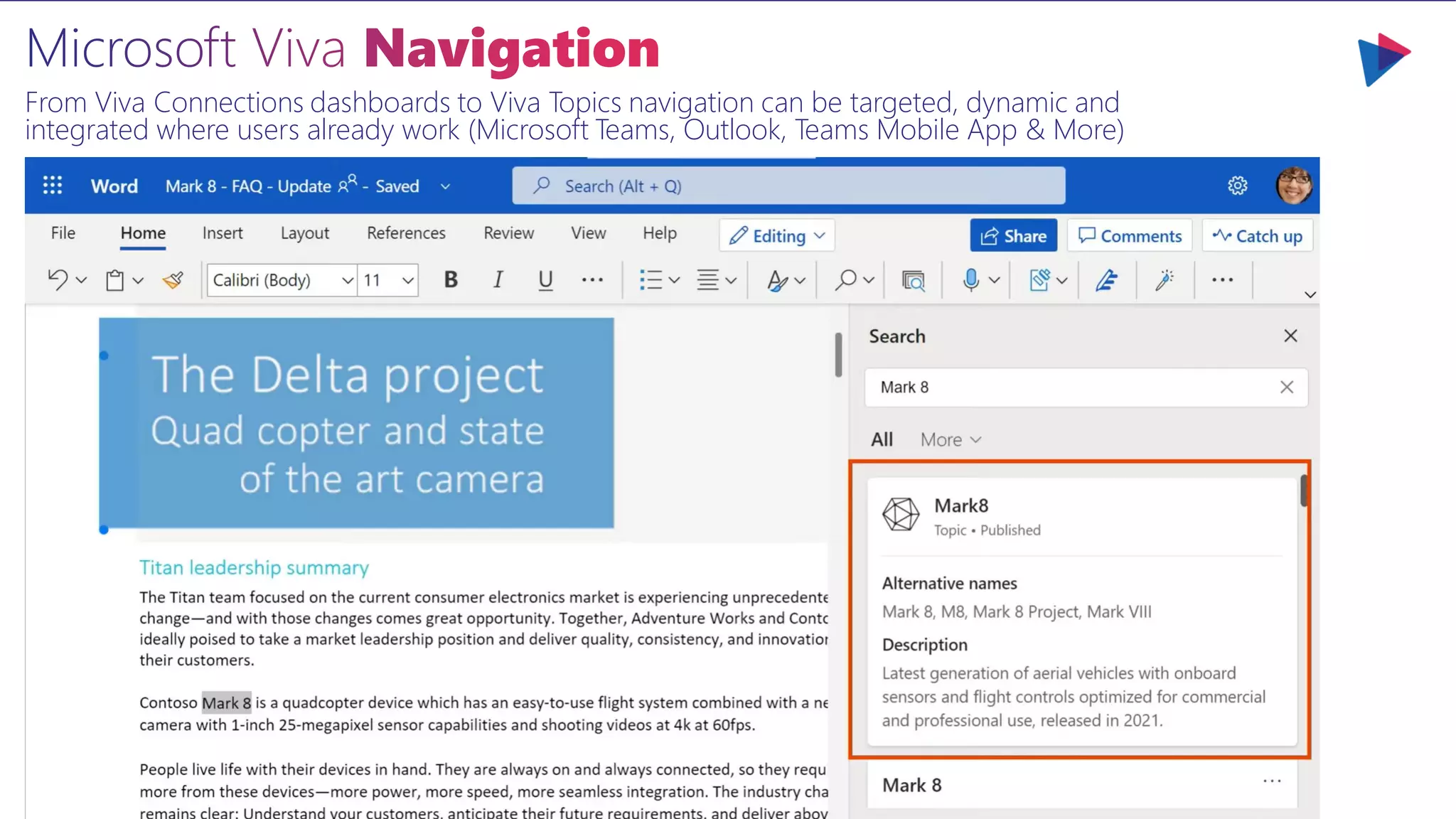Select the All tab in Search pane
The height and width of the screenshot is (819, 1456).
882,439
